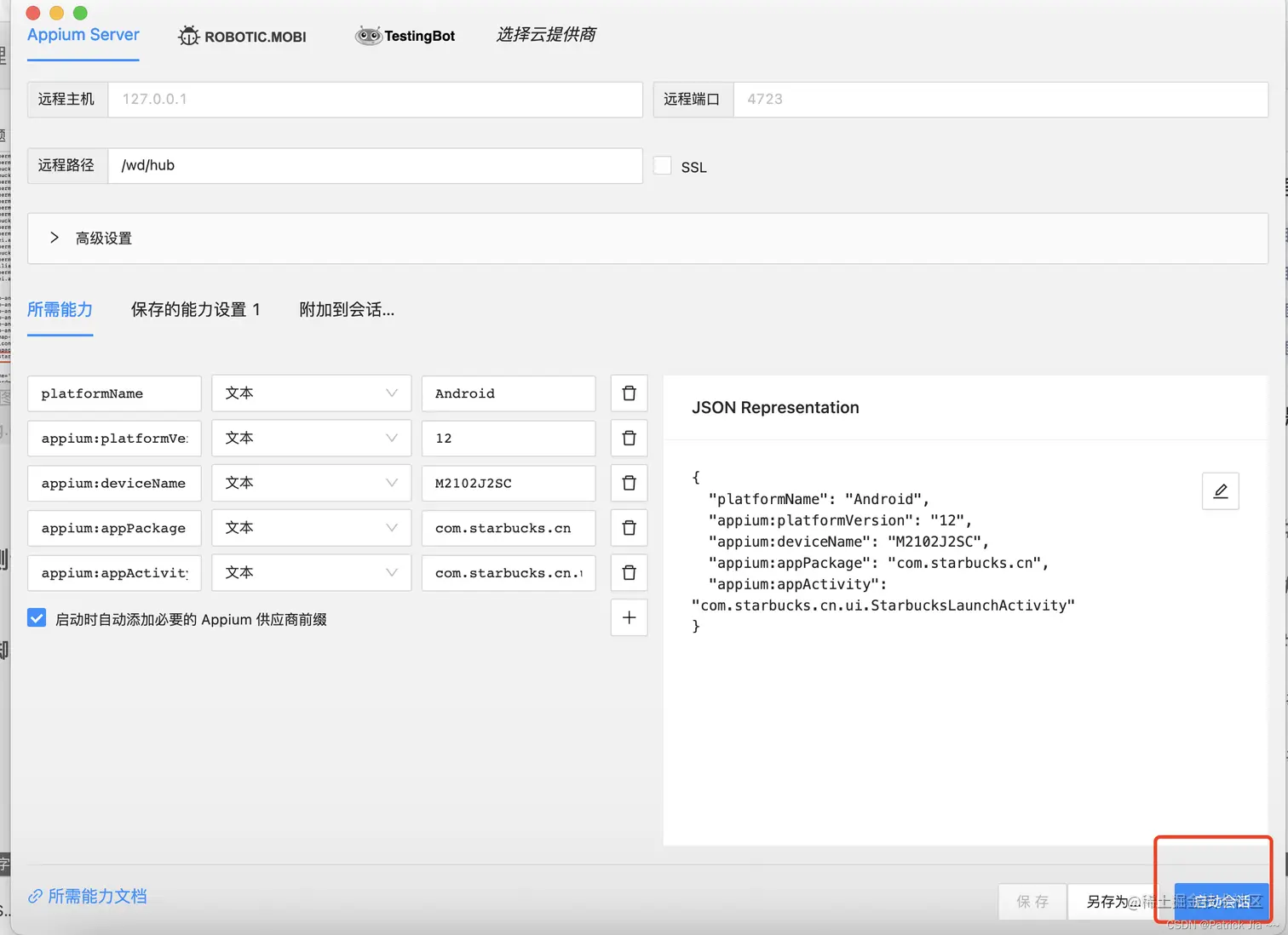
Task: Click the green macOS zoom window button
Action: tap(81, 13)
